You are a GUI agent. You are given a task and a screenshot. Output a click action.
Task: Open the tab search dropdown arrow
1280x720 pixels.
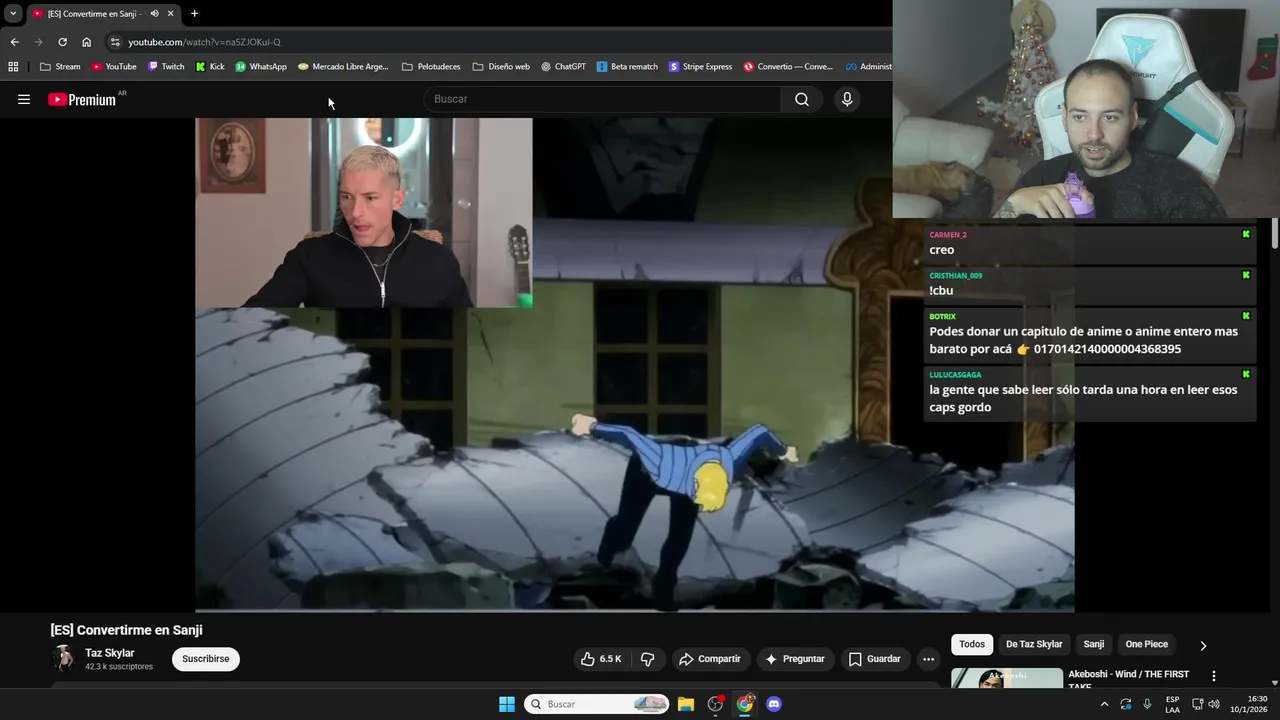click(13, 13)
